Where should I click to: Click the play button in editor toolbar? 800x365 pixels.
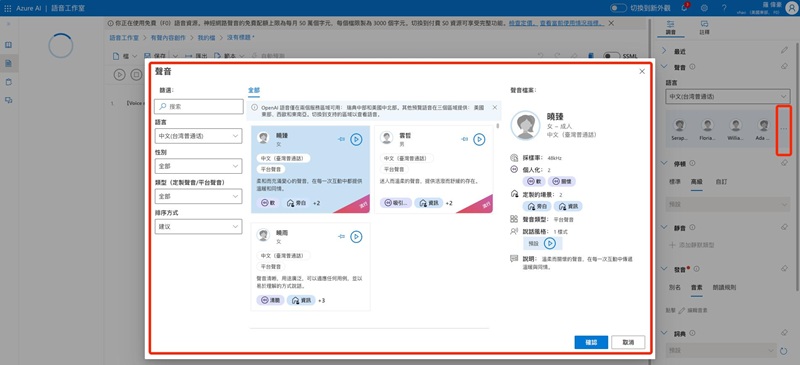point(119,75)
